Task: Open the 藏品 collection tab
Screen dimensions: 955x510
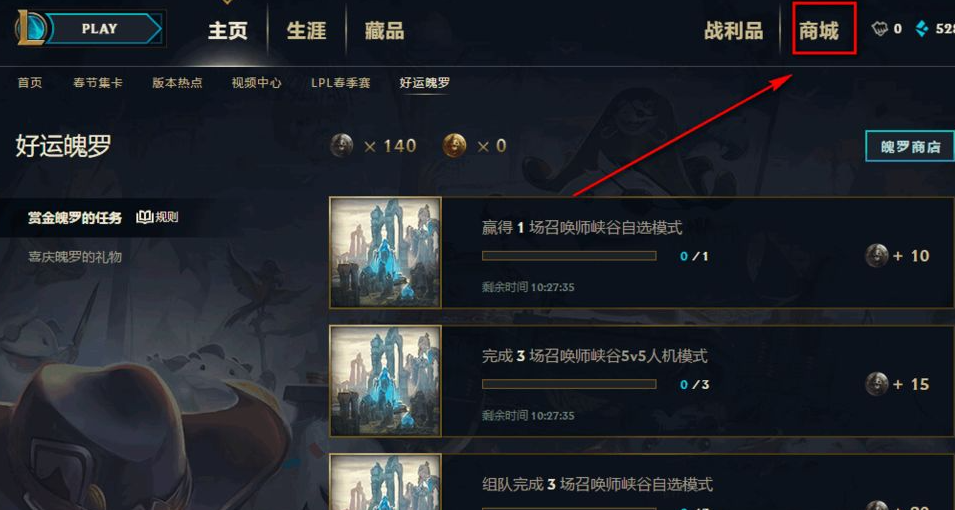Action: coord(384,30)
